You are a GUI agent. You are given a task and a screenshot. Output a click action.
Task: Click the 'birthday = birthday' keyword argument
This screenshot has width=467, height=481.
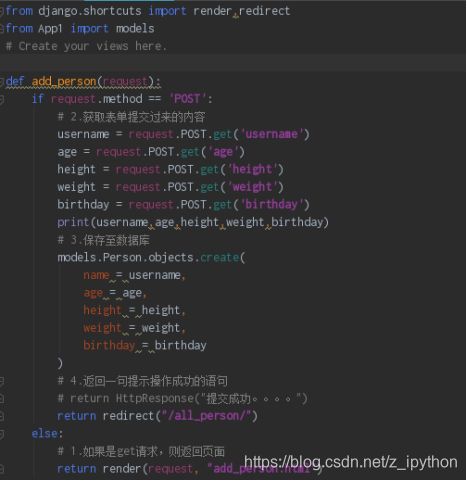click(x=145, y=345)
